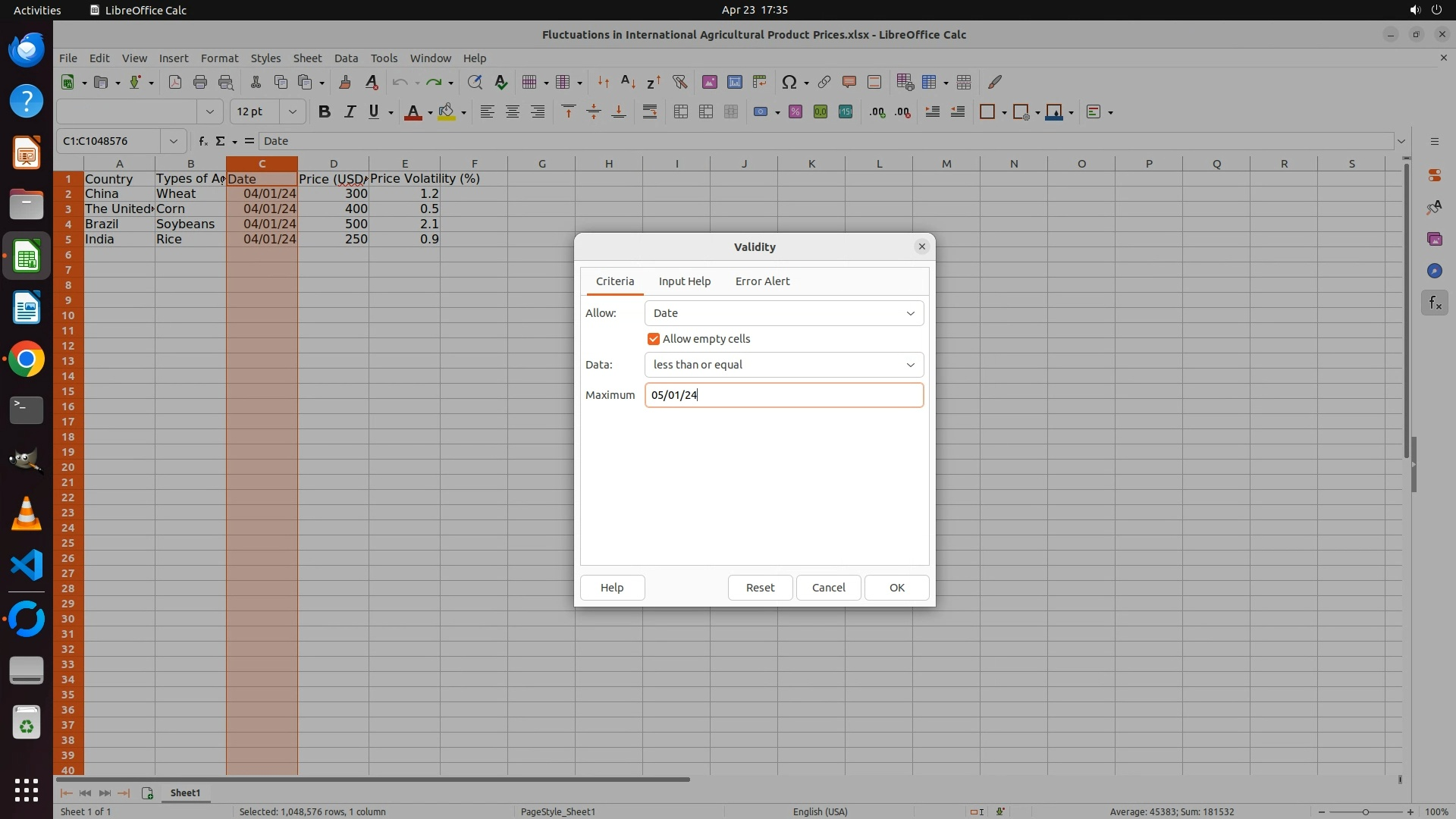Click the Insert Chart icon
The width and height of the screenshot is (1456, 819).
pos(734,82)
